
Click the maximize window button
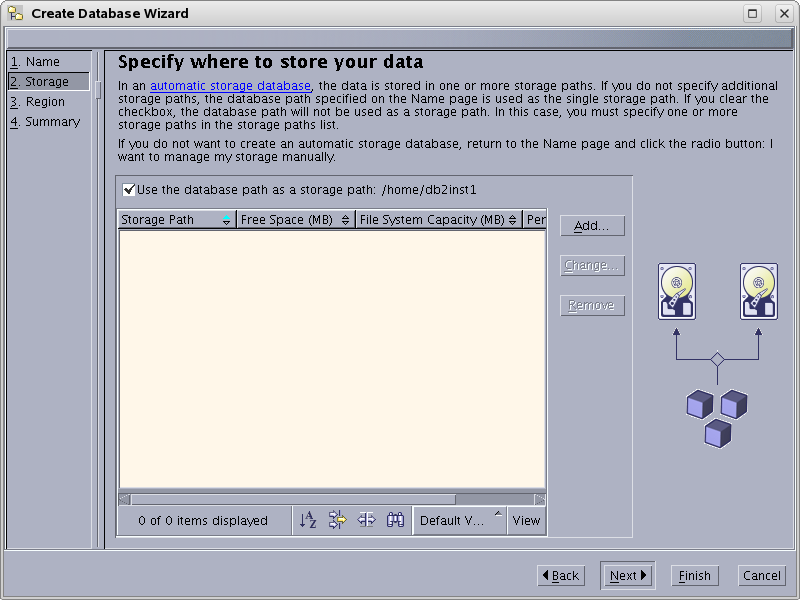pos(753,14)
